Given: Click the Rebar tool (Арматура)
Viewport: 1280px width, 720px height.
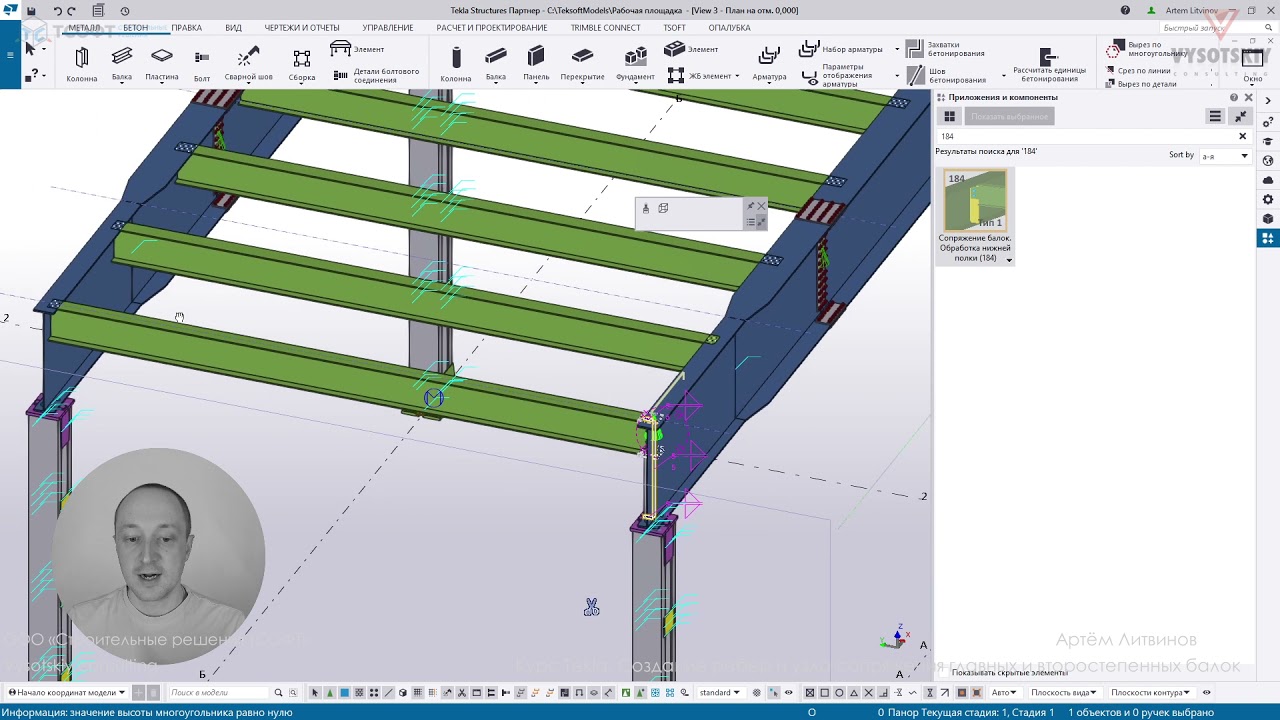Looking at the screenshot, I should click(x=769, y=63).
